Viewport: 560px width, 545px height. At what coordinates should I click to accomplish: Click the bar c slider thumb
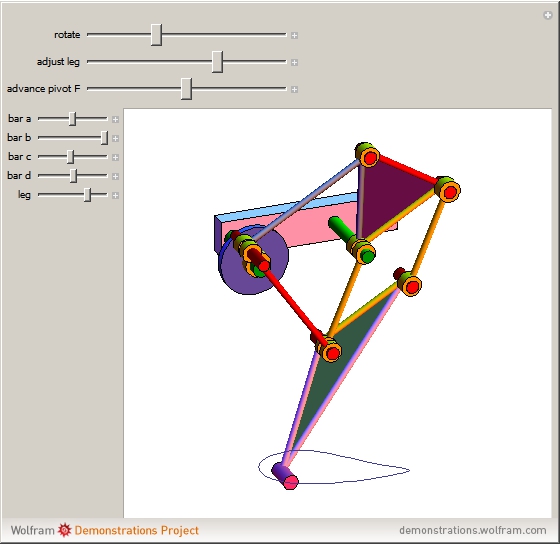(70, 156)
